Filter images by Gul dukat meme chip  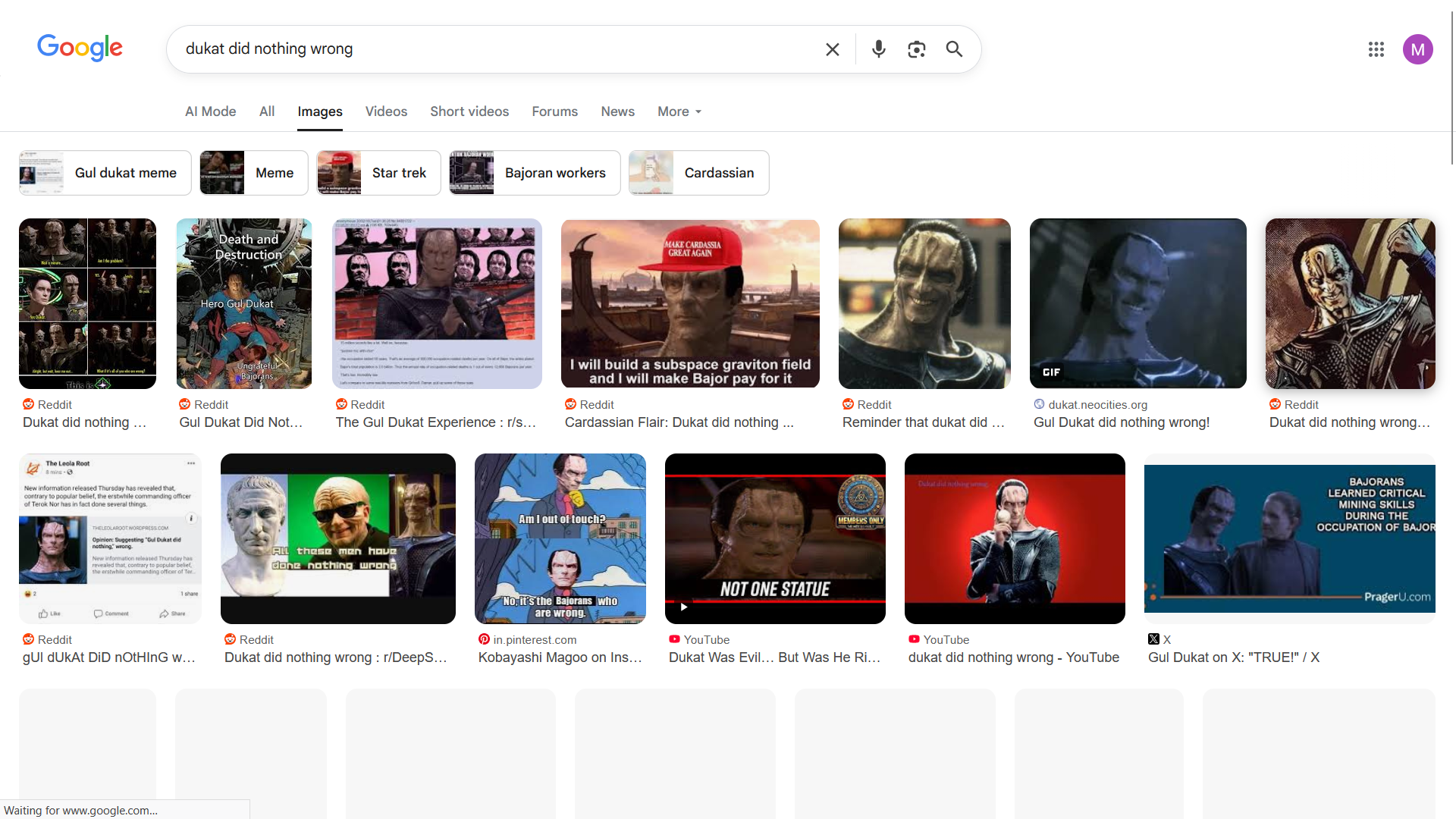(105, 173)
